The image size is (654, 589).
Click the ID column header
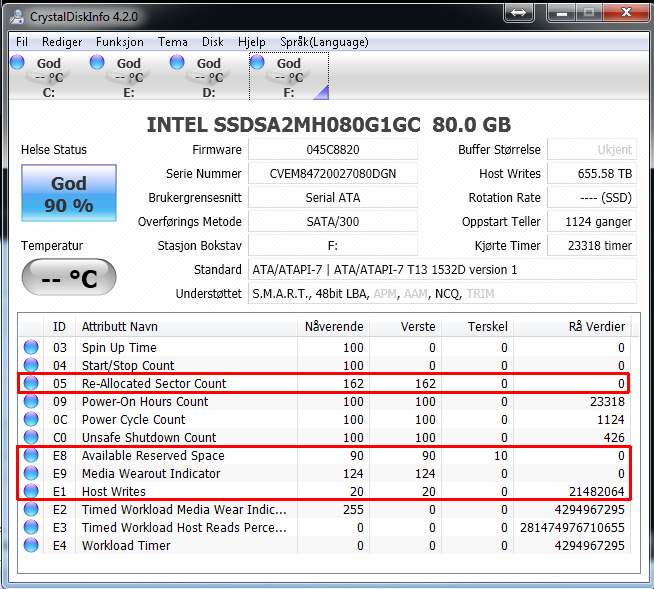(x=59, y=326)
